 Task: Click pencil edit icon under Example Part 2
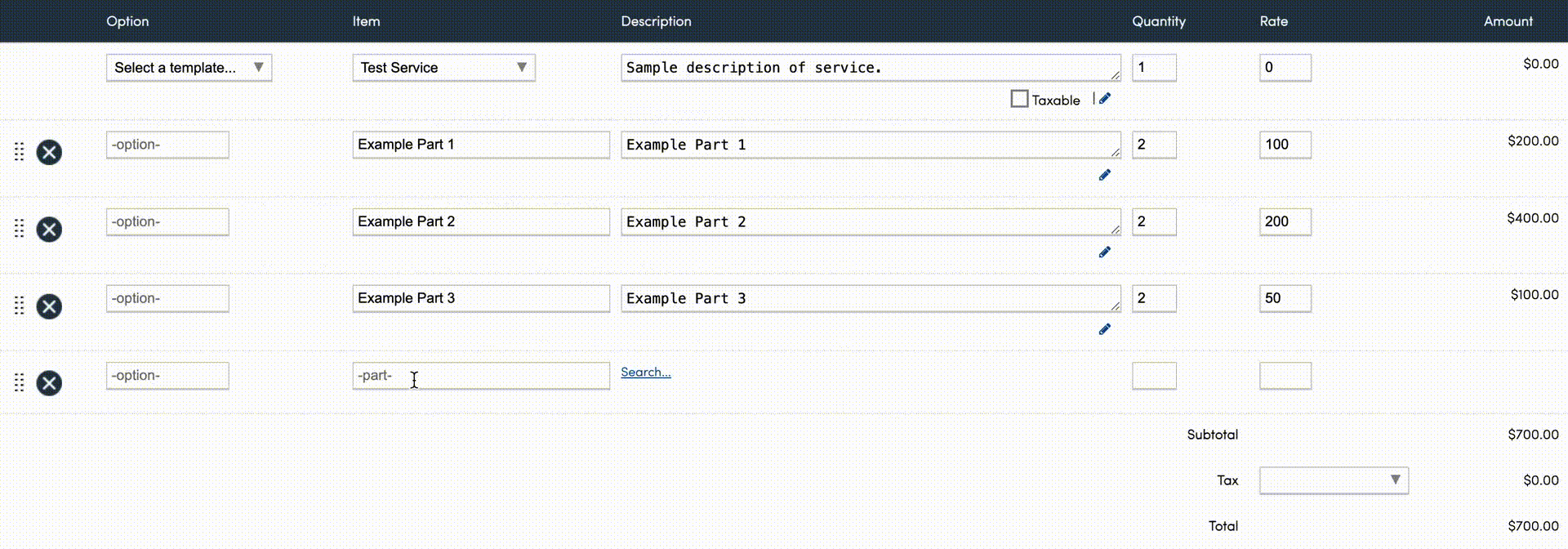(x=1105, y=252)
